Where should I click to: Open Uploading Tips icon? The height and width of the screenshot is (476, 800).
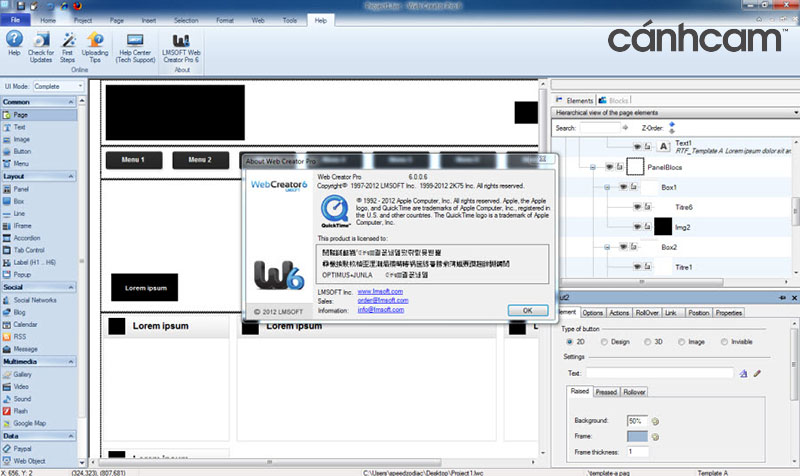point(95,47)
